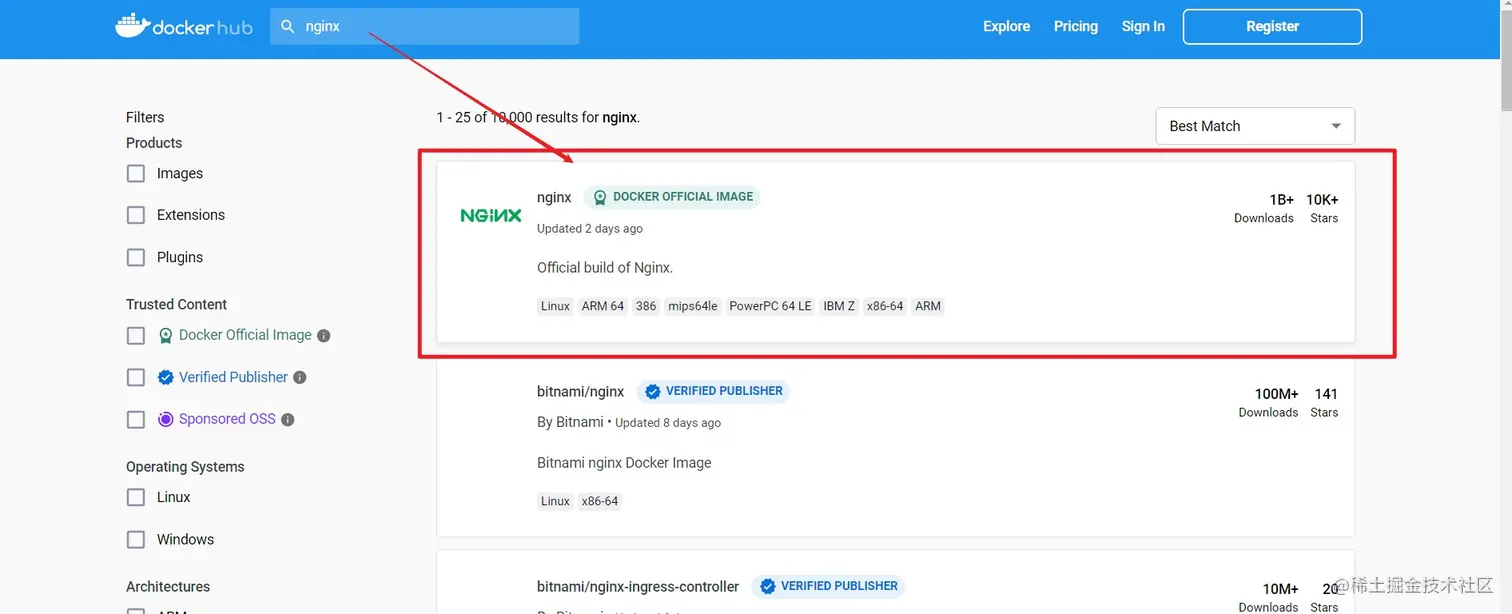Click the purple Sponsored OSS icon in filters
Viewport: 1512px width, 614px height.
[x=166, y=420]
